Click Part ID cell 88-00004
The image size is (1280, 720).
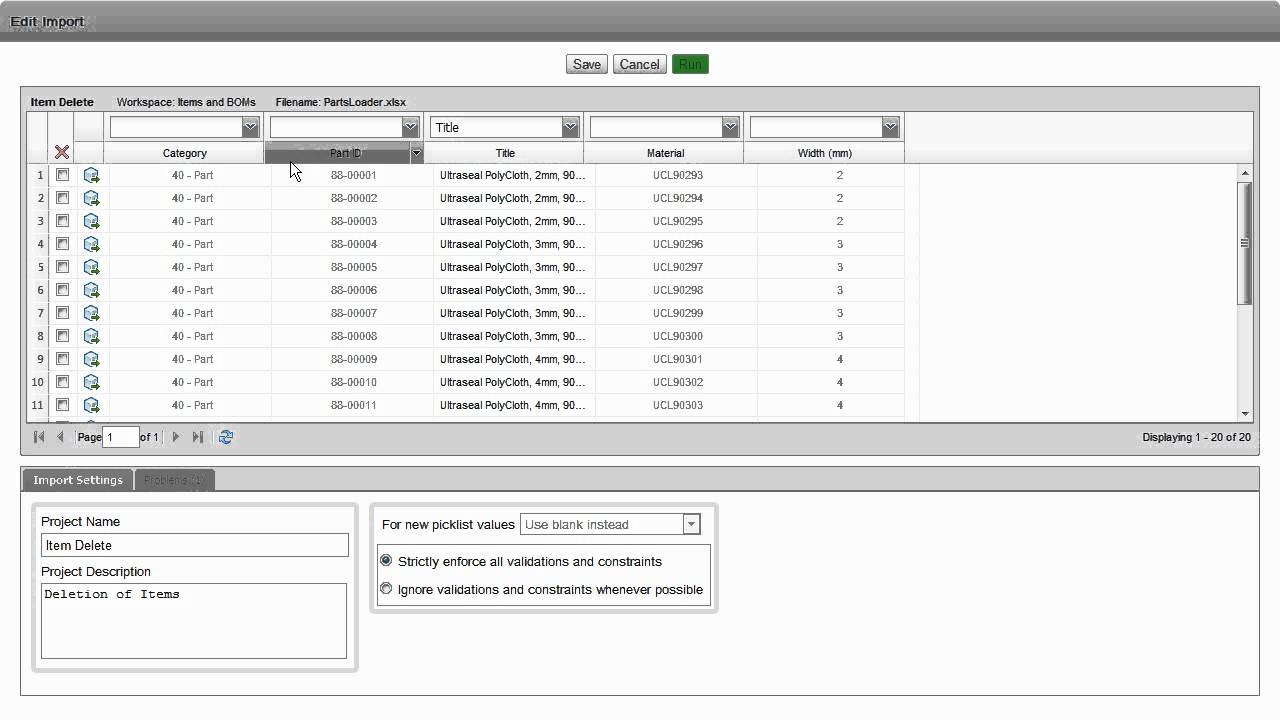(x=354, y=244)
